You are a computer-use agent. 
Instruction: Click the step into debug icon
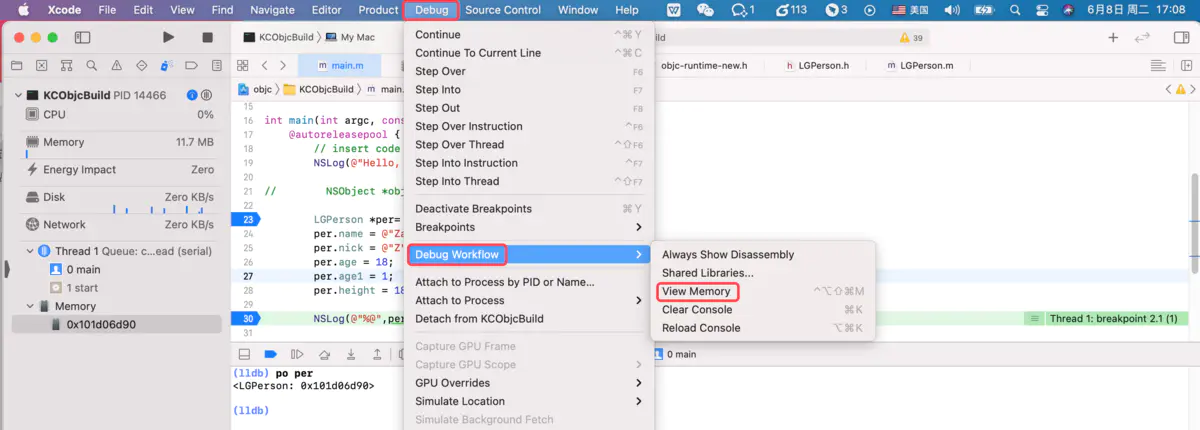351,354
